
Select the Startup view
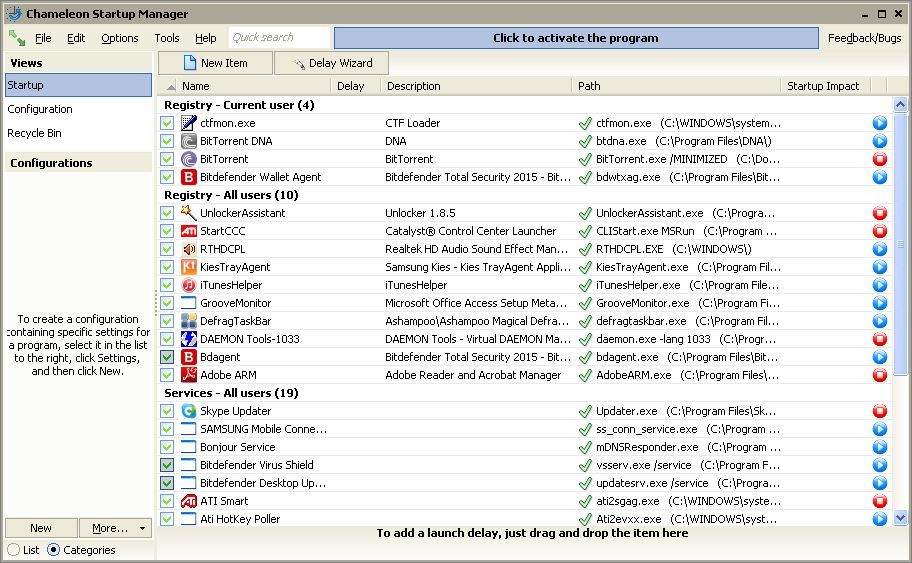pyautogui.click(x=78, y=85)
